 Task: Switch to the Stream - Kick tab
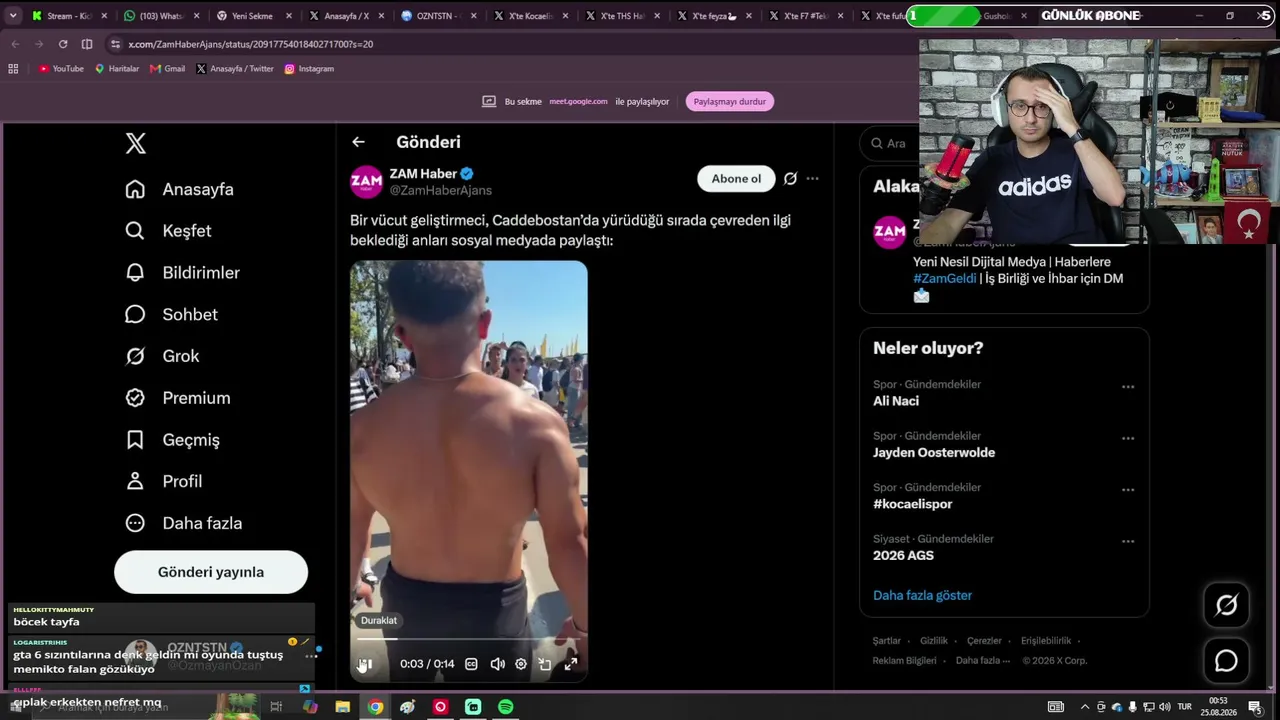69,16
